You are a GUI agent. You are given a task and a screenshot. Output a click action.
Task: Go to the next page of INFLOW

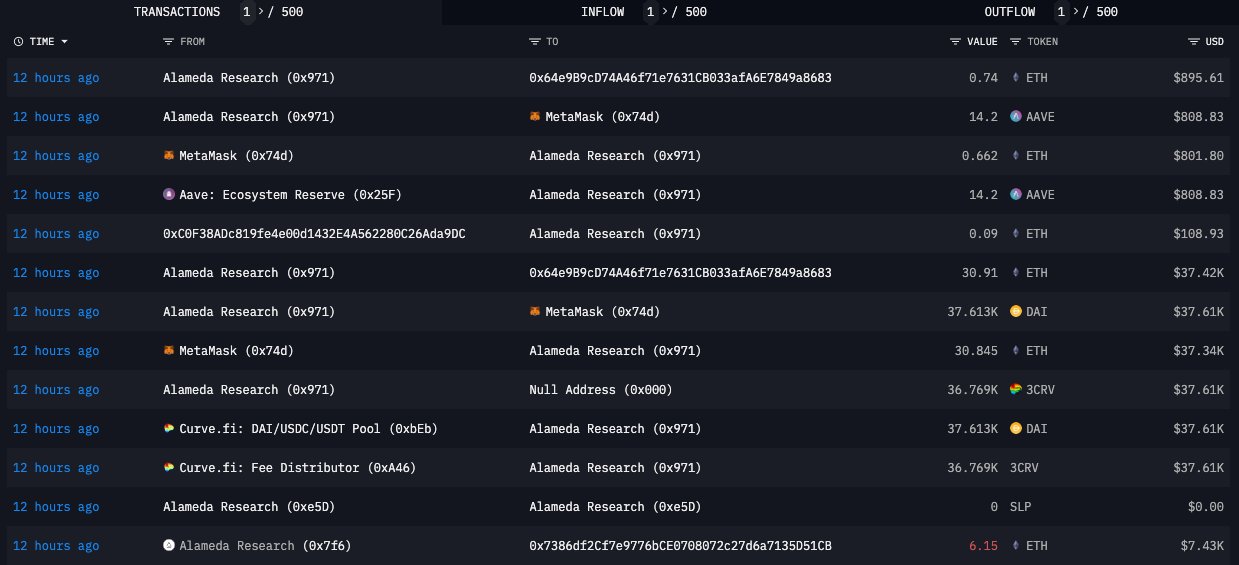[x=667, y=12]
